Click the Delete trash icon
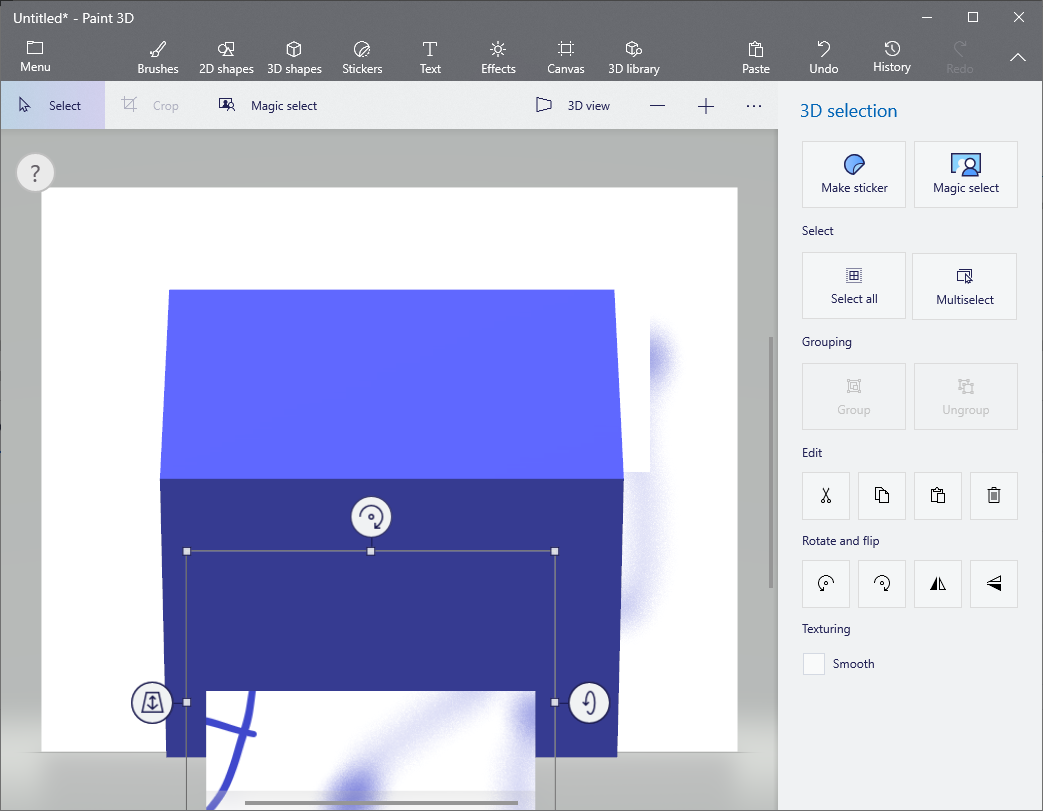Screen dimensions: 1043x811 click(993, 496)
